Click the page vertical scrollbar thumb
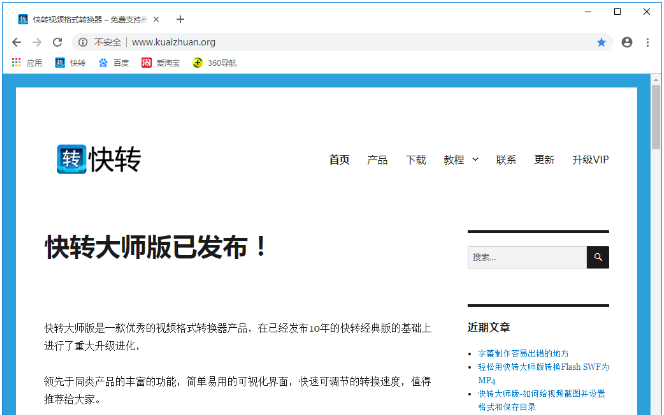 click(656, 117)
